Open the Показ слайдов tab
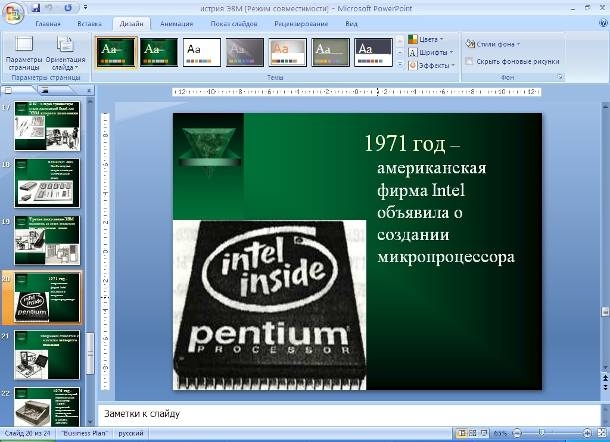 (x=234, y=24)
